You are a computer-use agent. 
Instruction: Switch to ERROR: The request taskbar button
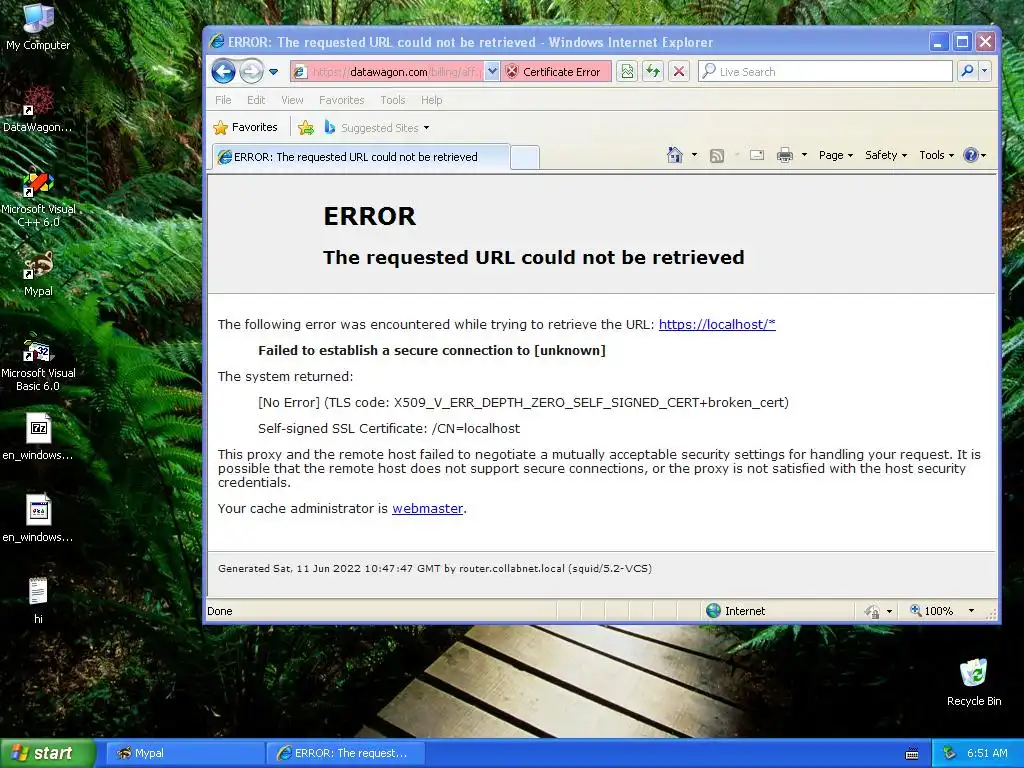click(345, 753)
